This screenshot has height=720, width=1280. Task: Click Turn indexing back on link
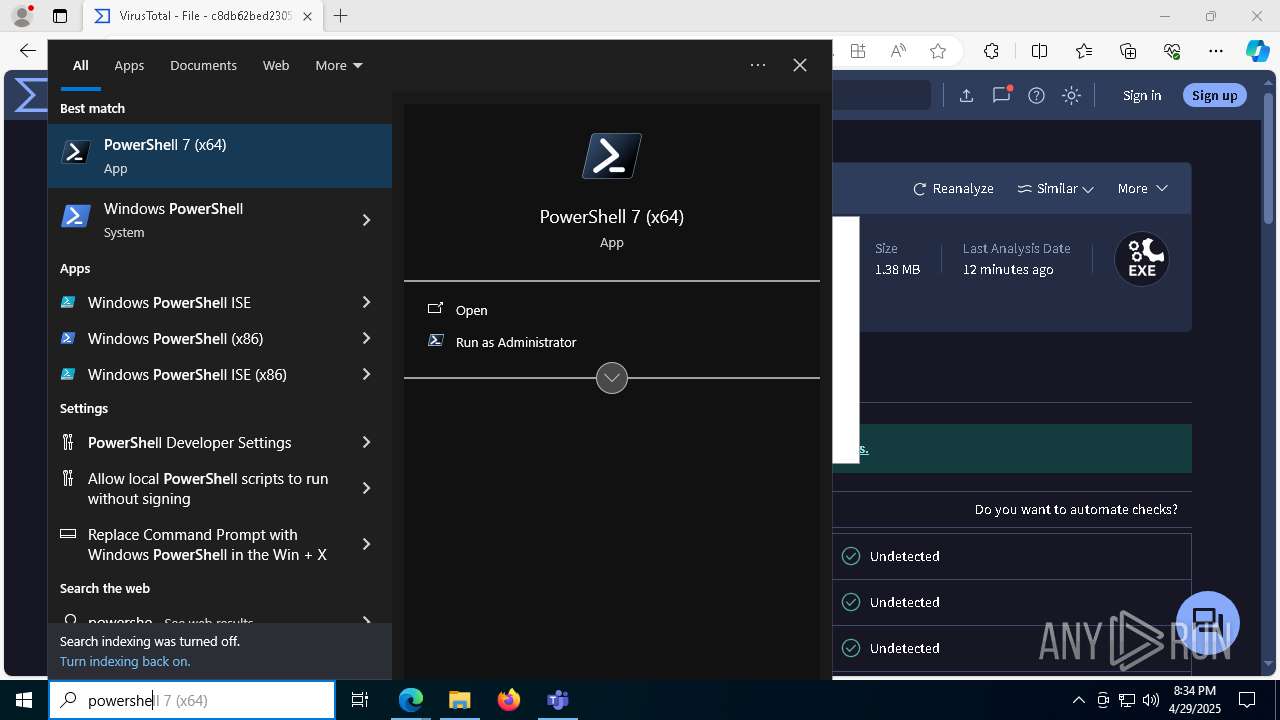[125, 661]
